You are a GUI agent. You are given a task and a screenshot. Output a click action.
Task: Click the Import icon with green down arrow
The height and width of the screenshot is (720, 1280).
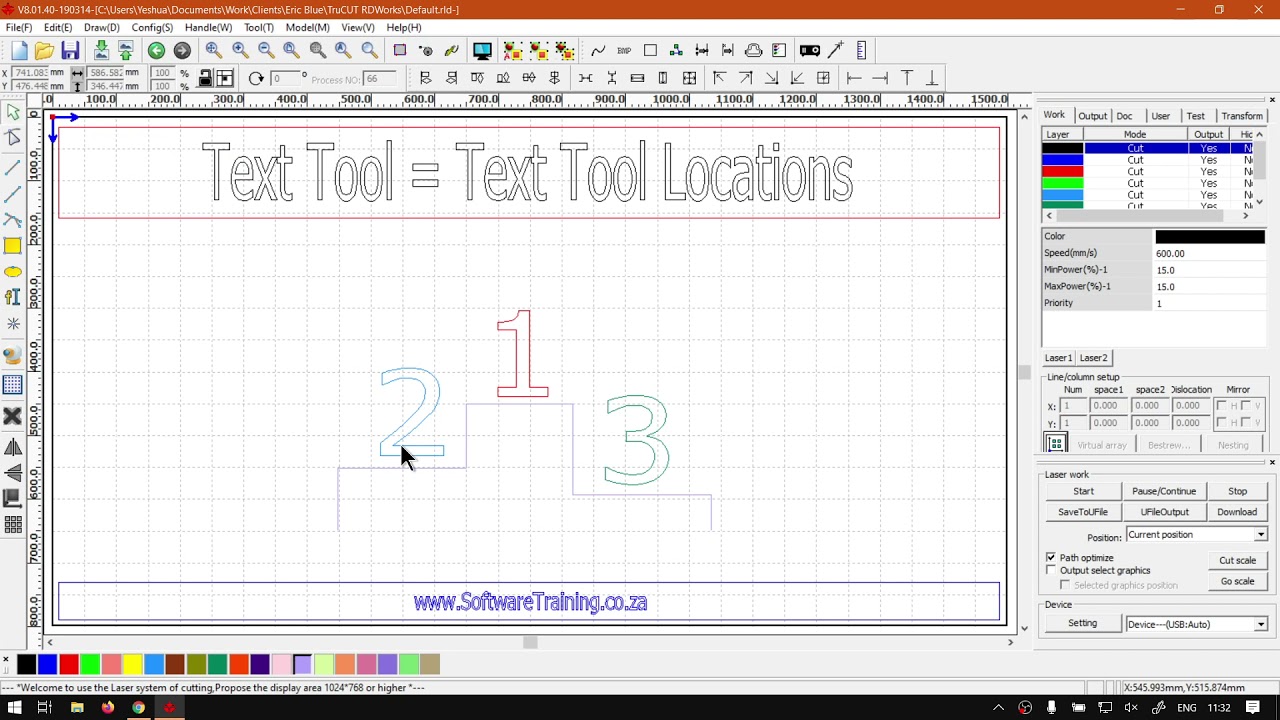tap(101, 51)
